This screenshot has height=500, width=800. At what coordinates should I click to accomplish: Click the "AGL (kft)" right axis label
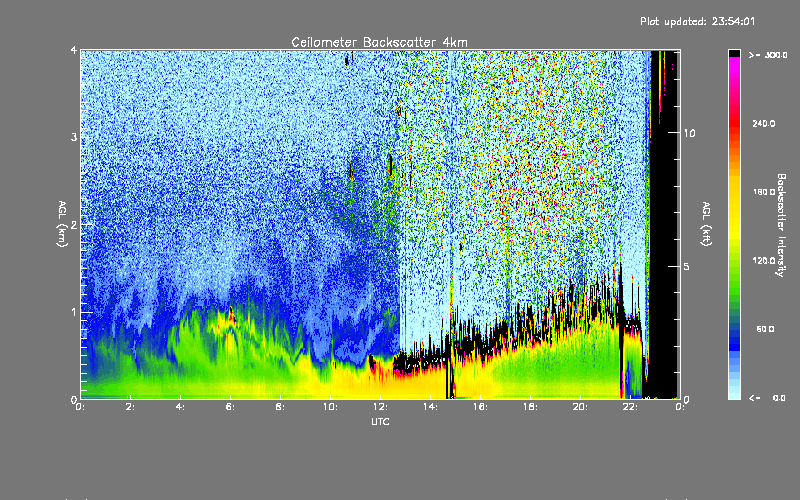tap(706, 224)
